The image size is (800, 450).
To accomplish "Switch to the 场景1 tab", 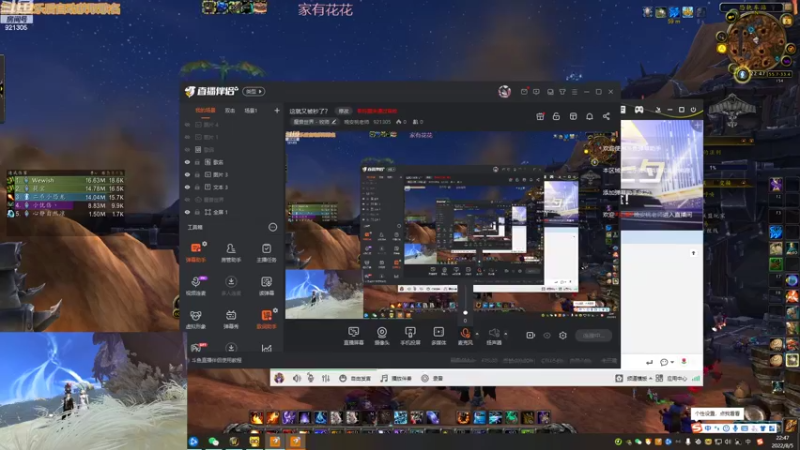I will (251, 110).
